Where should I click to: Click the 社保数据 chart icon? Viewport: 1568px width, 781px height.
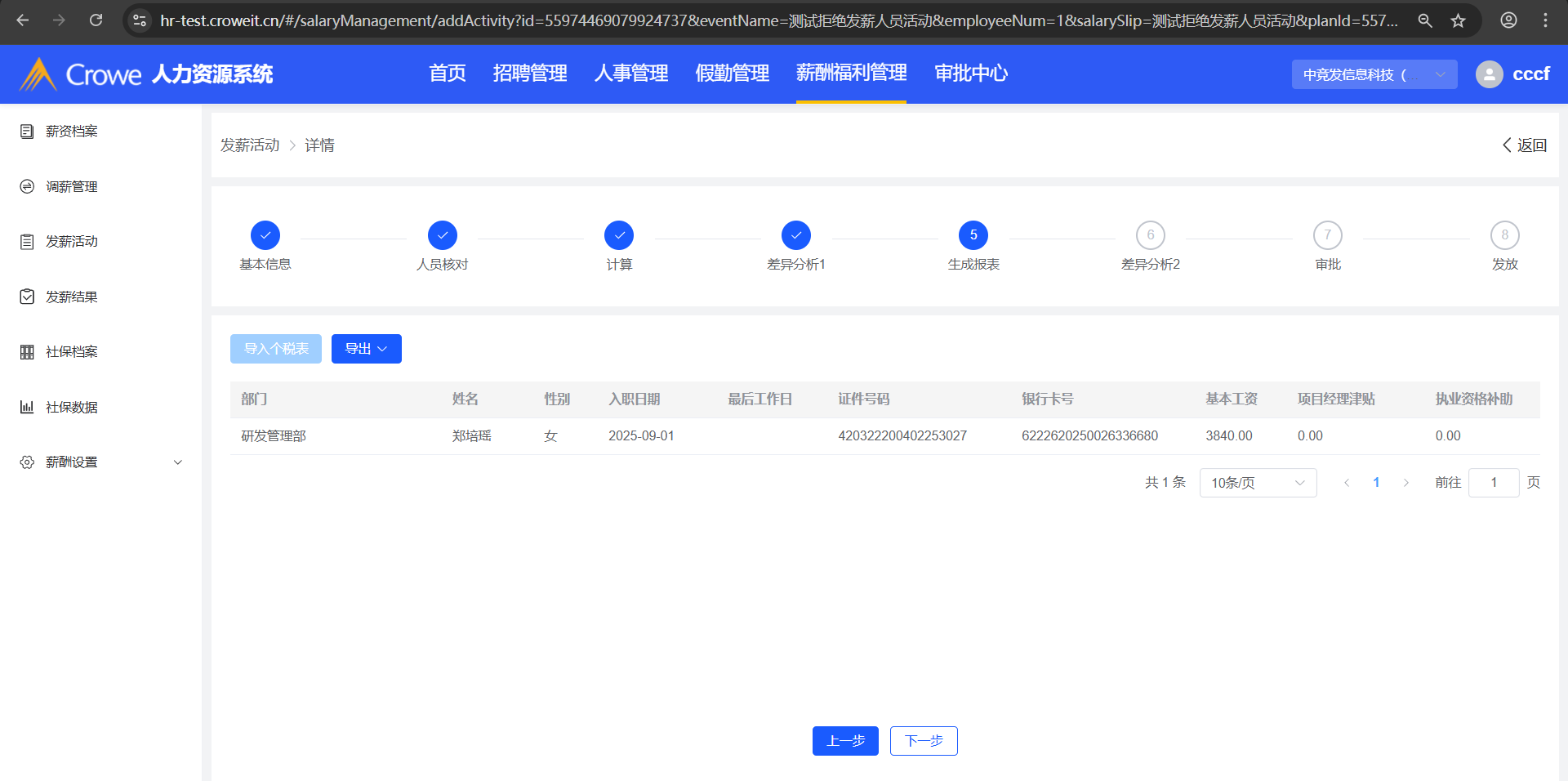pos(27,407)
